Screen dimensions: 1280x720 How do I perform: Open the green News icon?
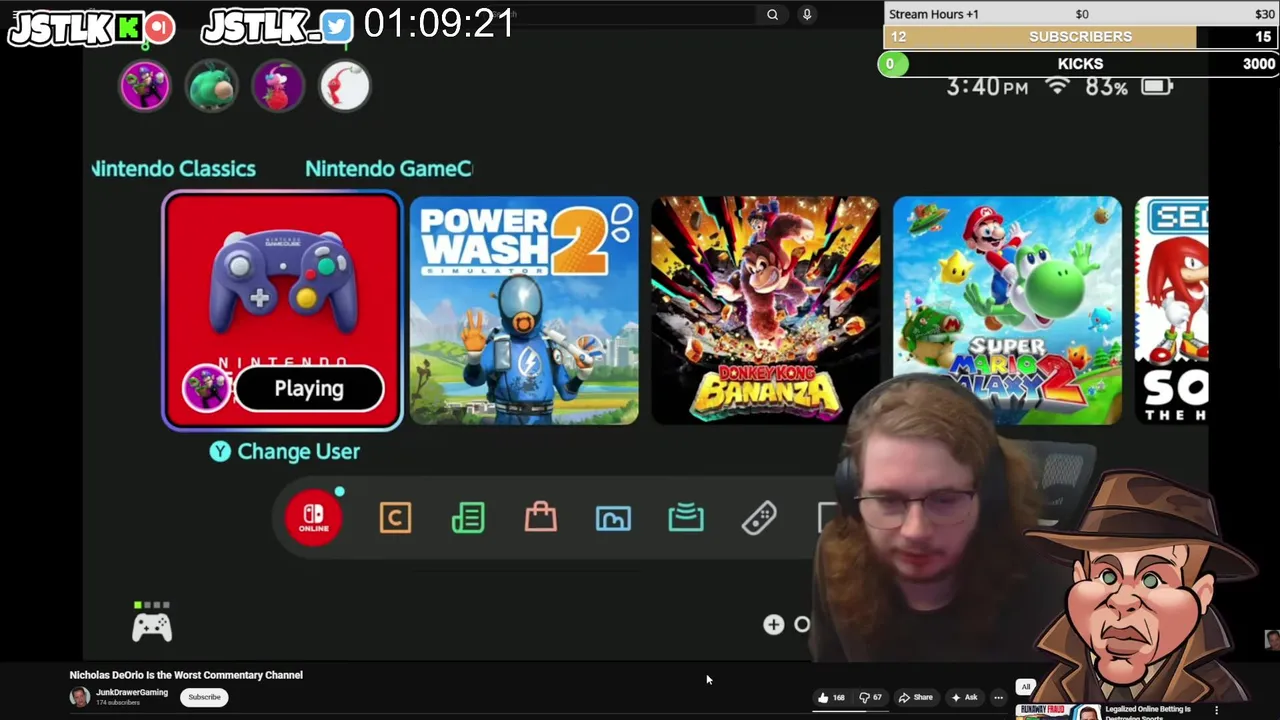click(468, 518)
